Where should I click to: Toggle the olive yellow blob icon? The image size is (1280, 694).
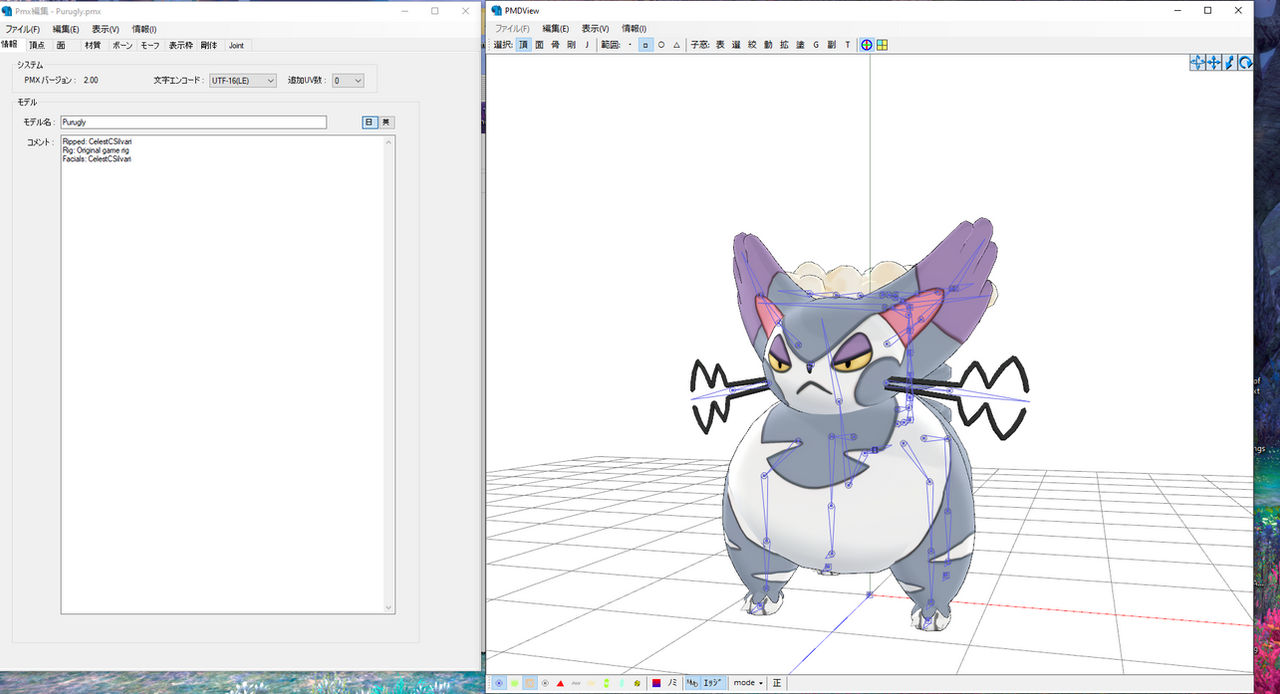[637, 683]
